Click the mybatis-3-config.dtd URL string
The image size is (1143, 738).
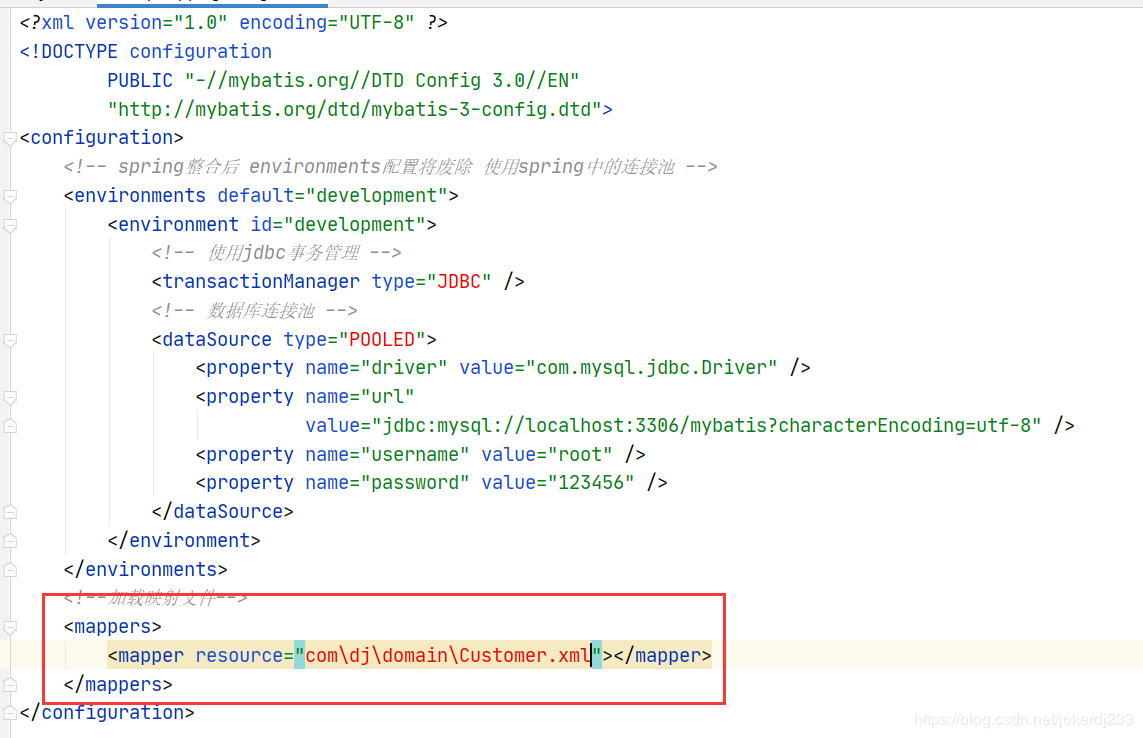[355, 109]
